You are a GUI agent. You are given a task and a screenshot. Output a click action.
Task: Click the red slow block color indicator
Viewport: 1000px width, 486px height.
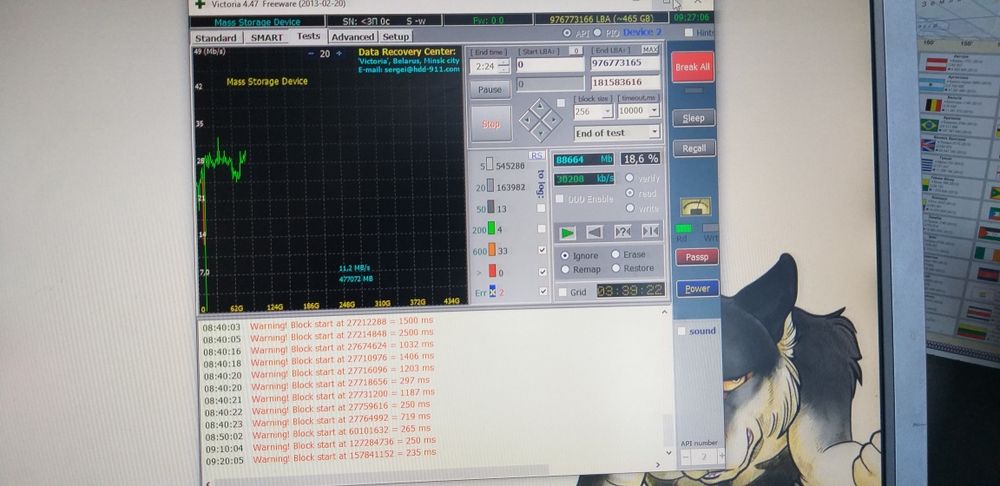pyautogui.click(x=492, y=271)
